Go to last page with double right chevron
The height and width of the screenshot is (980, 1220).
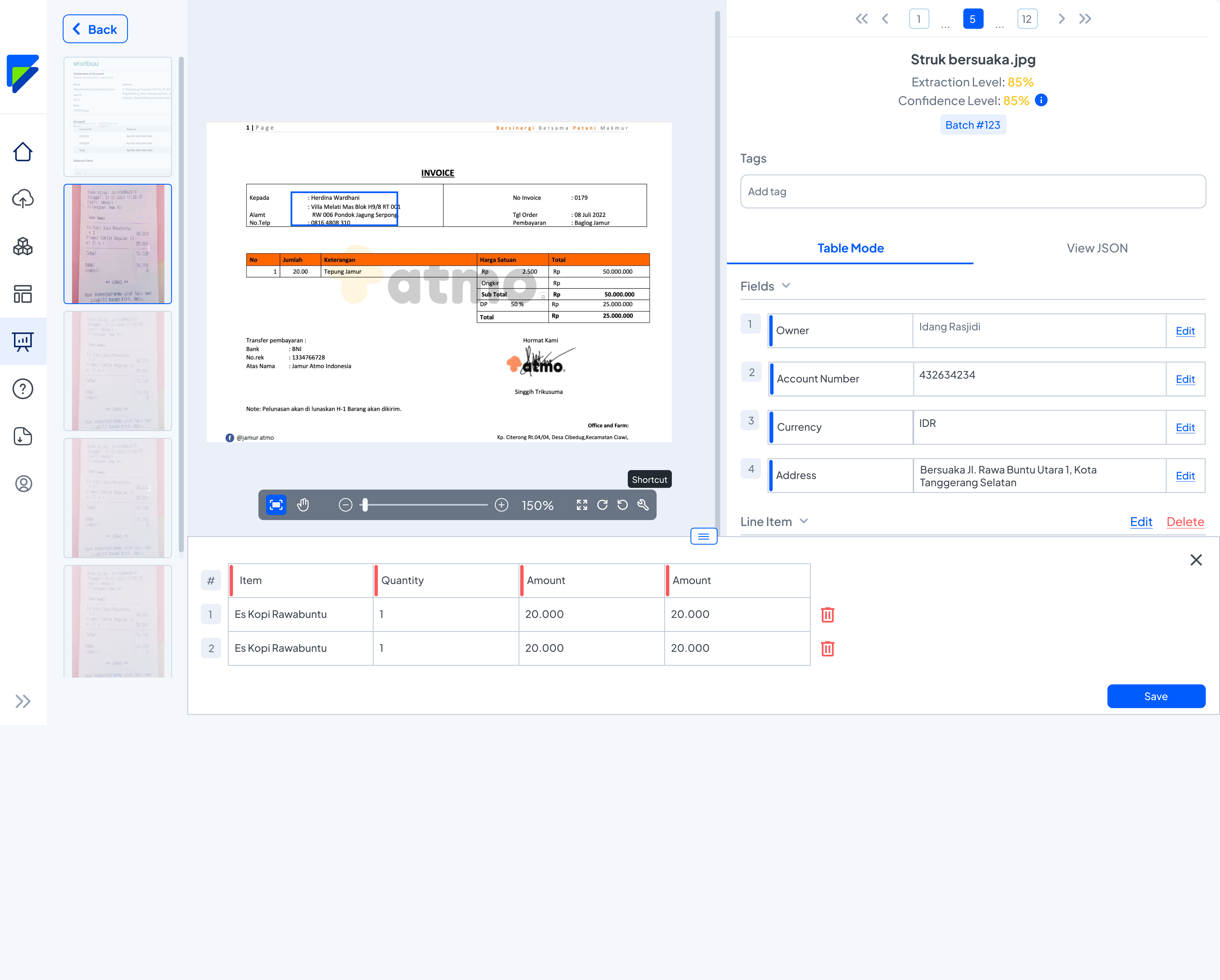click(1085, 19)
